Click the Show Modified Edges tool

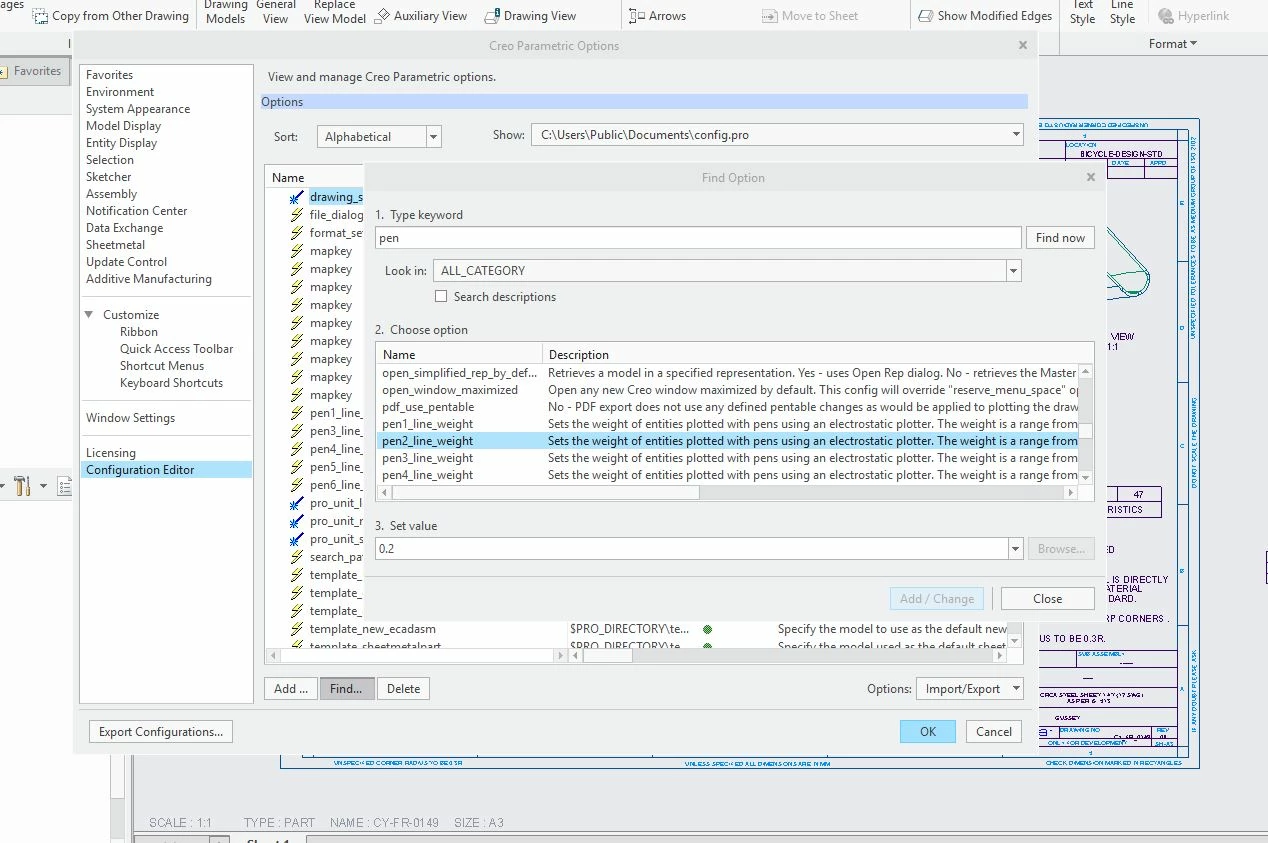(984, 16)
